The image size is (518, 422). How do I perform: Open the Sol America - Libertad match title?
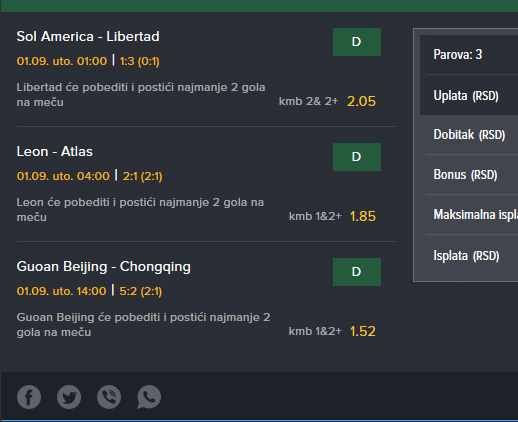(x=88, y=37)
